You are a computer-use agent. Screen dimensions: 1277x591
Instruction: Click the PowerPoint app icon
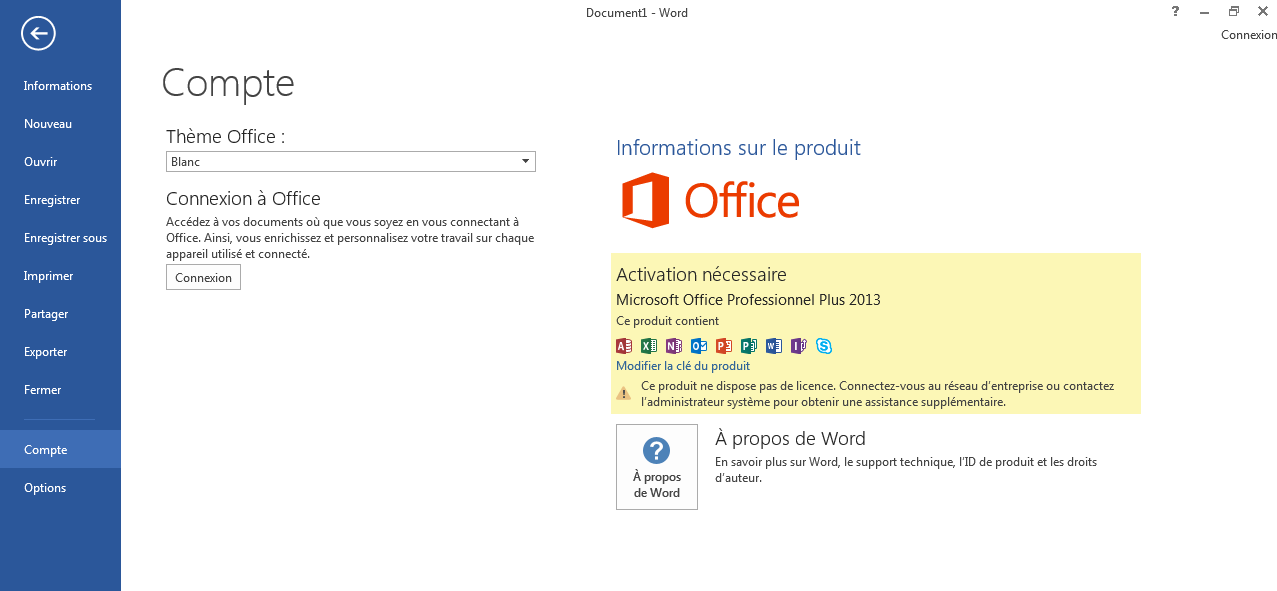pos(724,346)
